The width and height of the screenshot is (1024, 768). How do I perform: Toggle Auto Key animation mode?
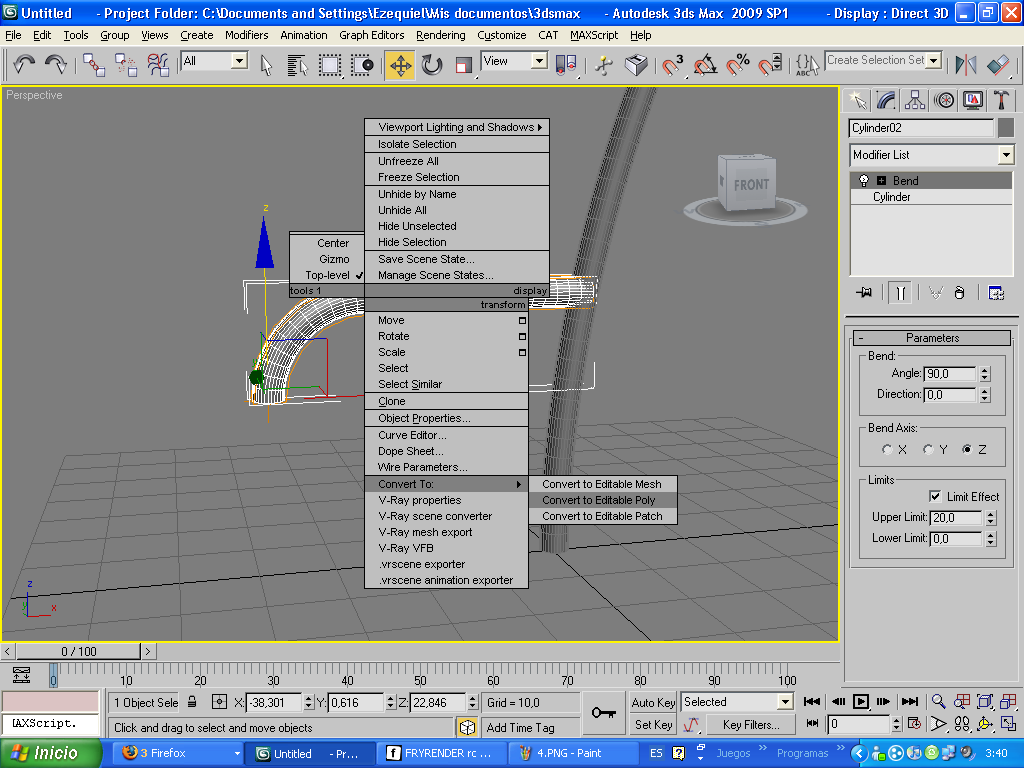pos(653,703)
